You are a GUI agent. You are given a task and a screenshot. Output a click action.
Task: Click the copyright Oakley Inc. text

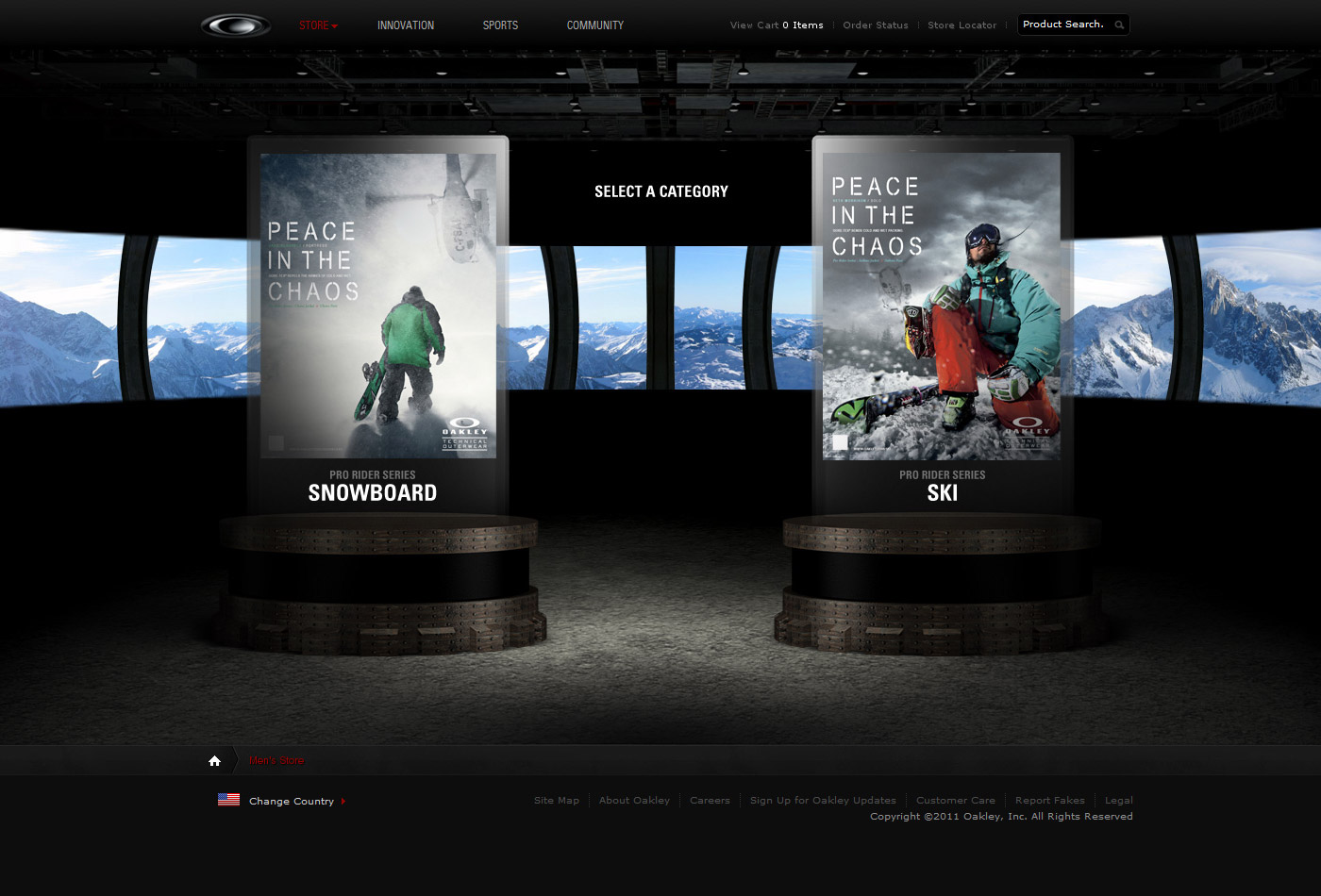(x=1001, y=817)
